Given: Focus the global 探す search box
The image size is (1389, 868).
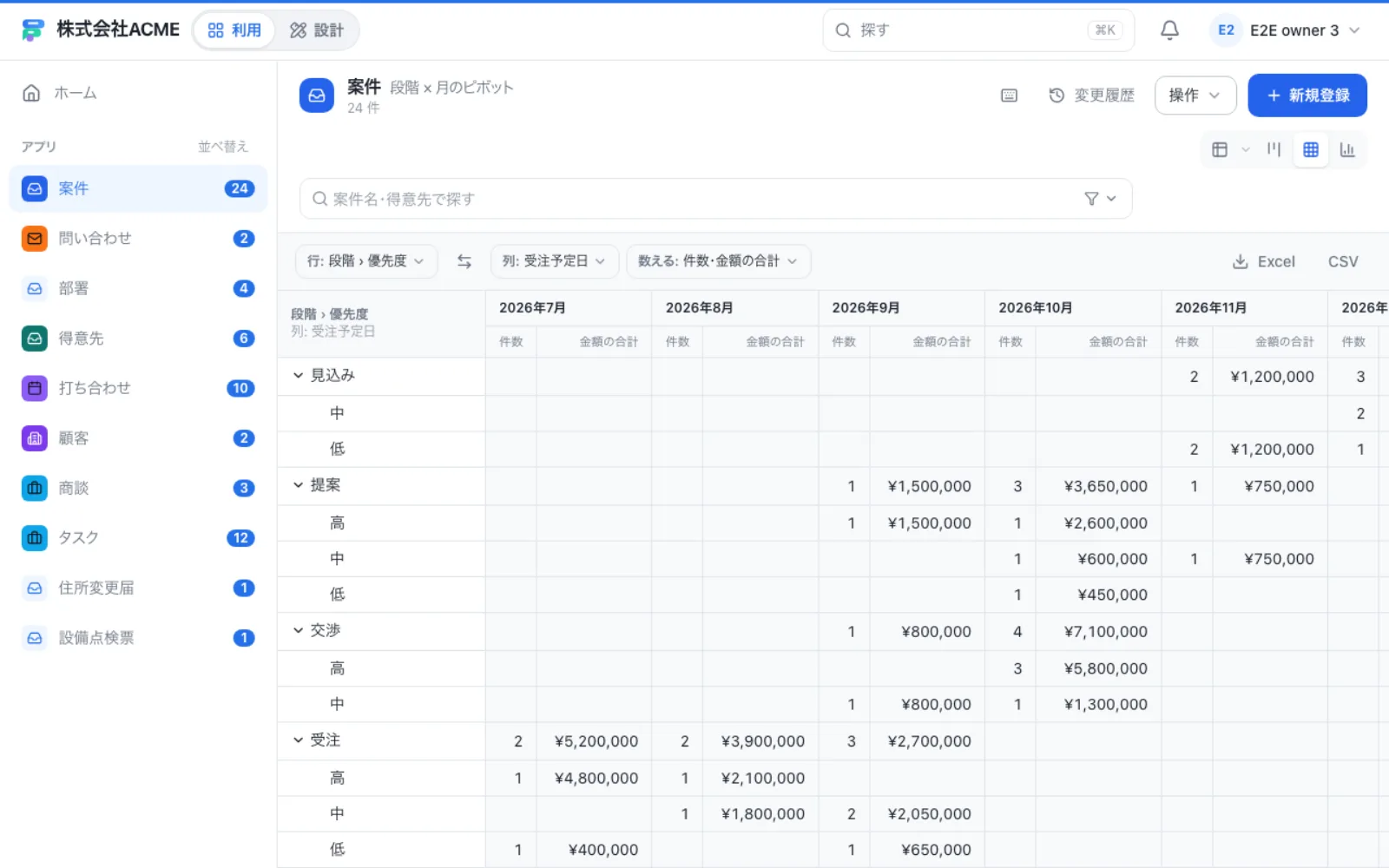Looking at the screenshot, I should pyautogui.click(x=978, y=30).
